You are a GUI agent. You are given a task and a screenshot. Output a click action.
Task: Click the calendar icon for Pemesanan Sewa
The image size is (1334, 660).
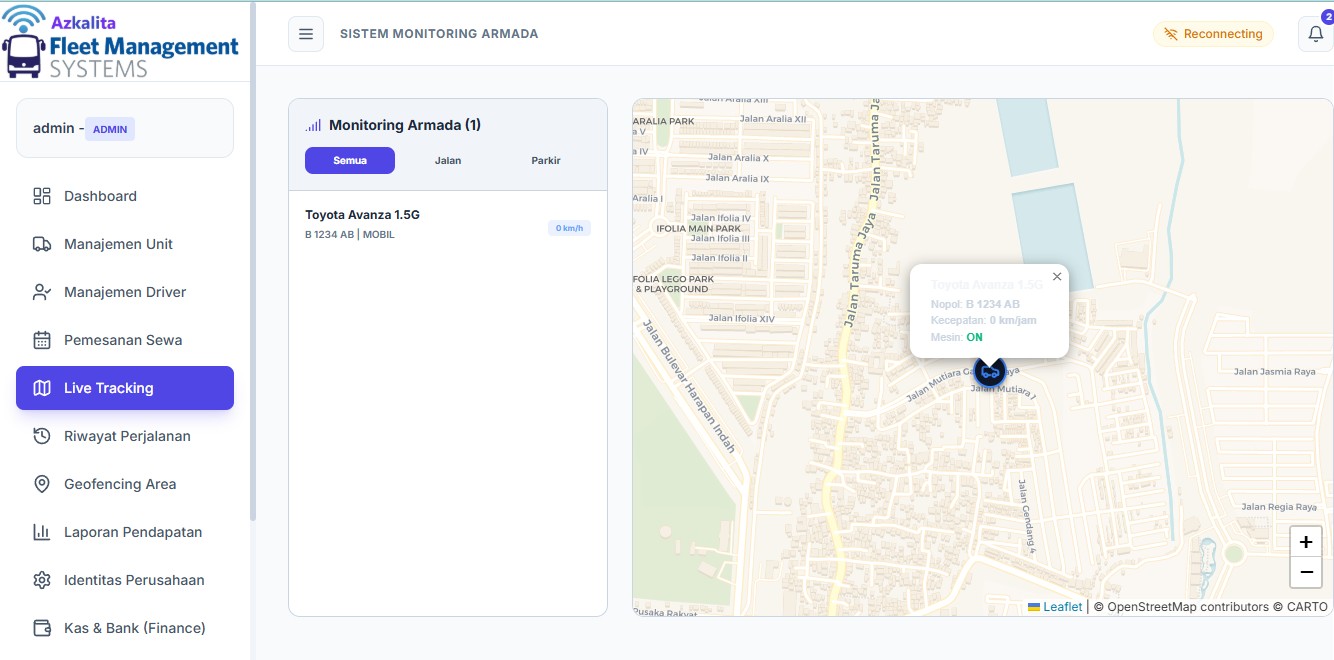(x=42, y=340)
